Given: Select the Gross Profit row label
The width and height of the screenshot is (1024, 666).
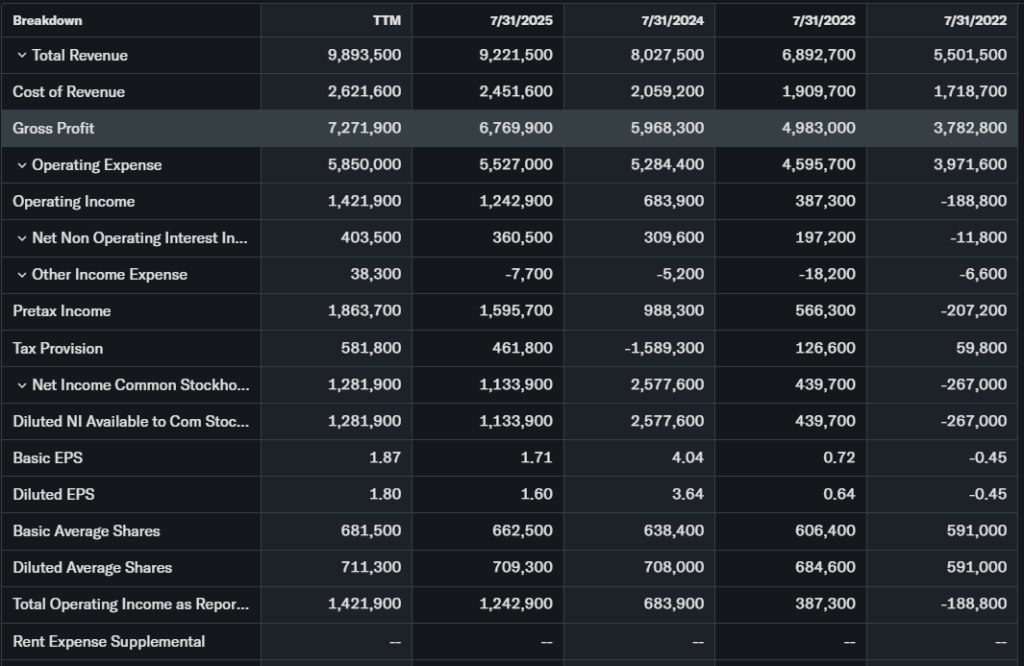Looking at the screenshot, I should [54, 129].
